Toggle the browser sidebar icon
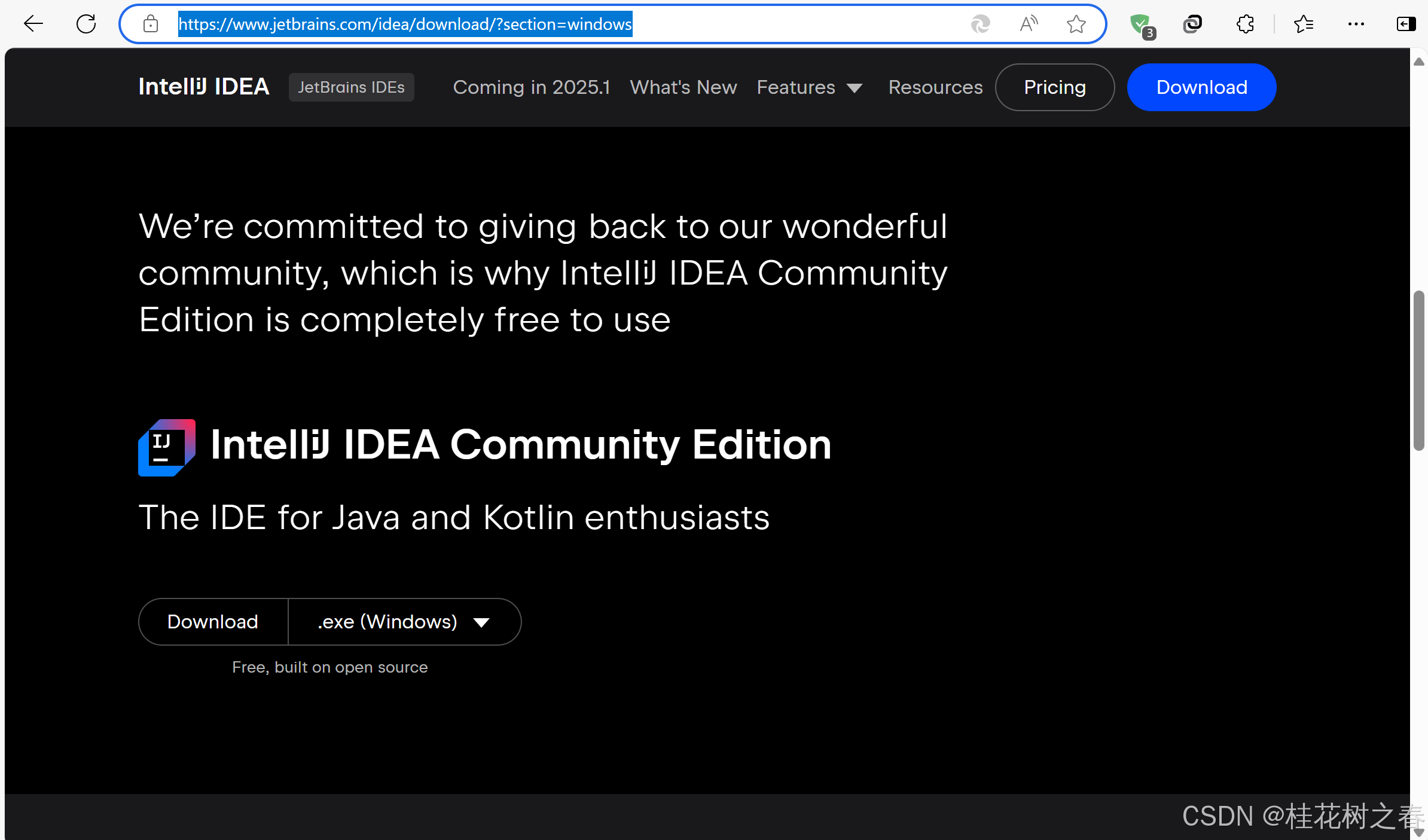The image size is (1428, 840). pyautogui.click(x=1405, y=24)
